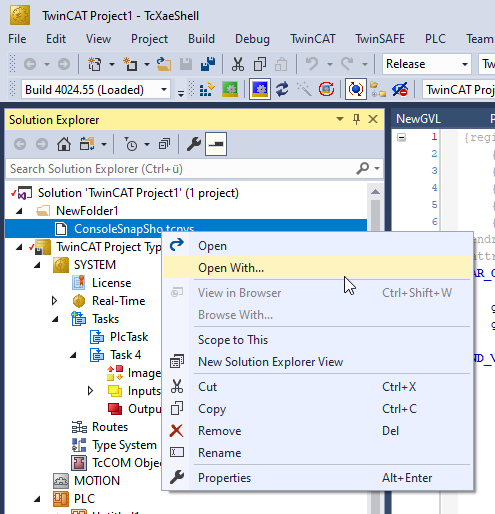Open the TwinCAT menu

[312, 39]
